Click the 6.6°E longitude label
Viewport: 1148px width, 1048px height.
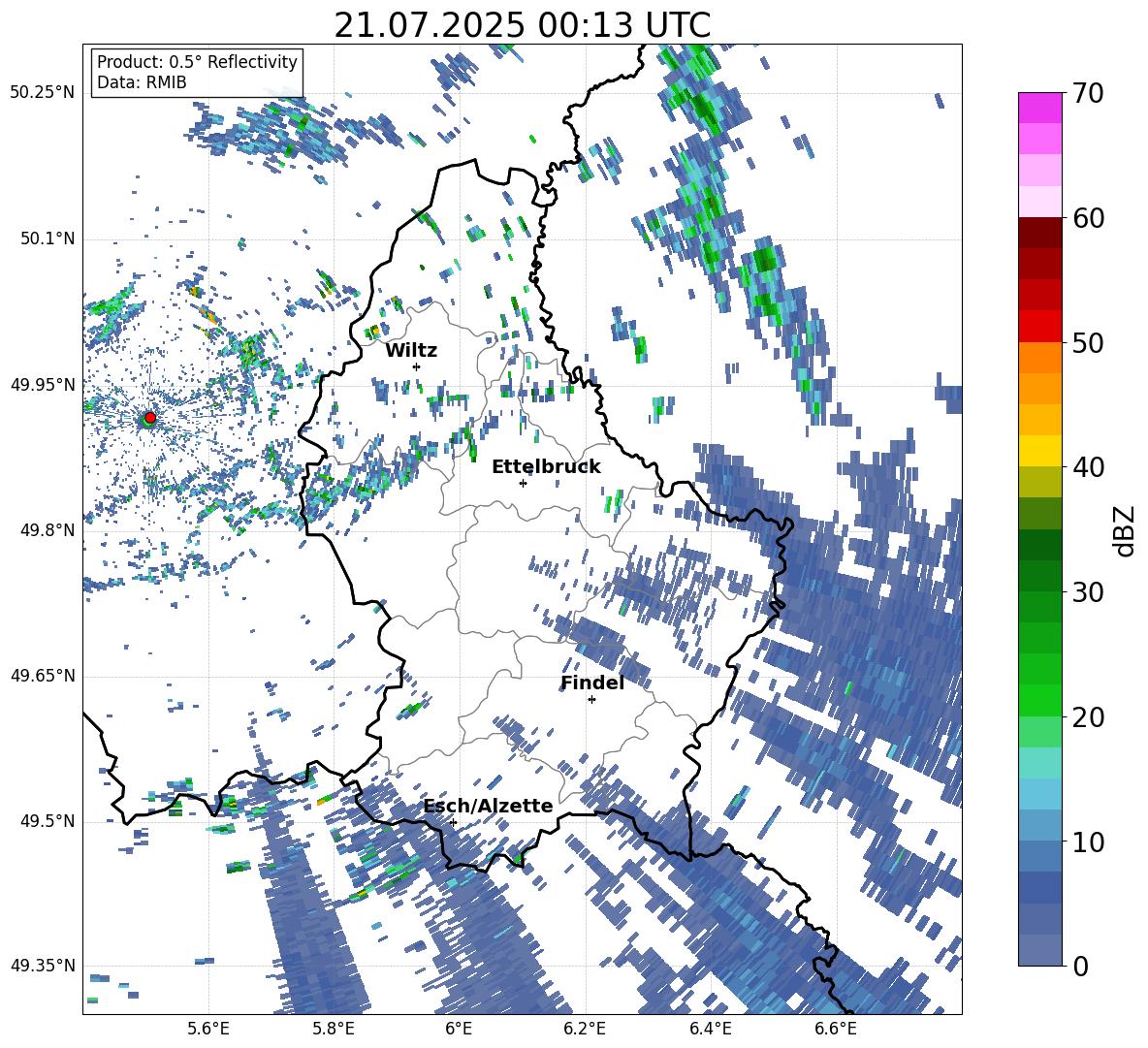pos(836,1029)
